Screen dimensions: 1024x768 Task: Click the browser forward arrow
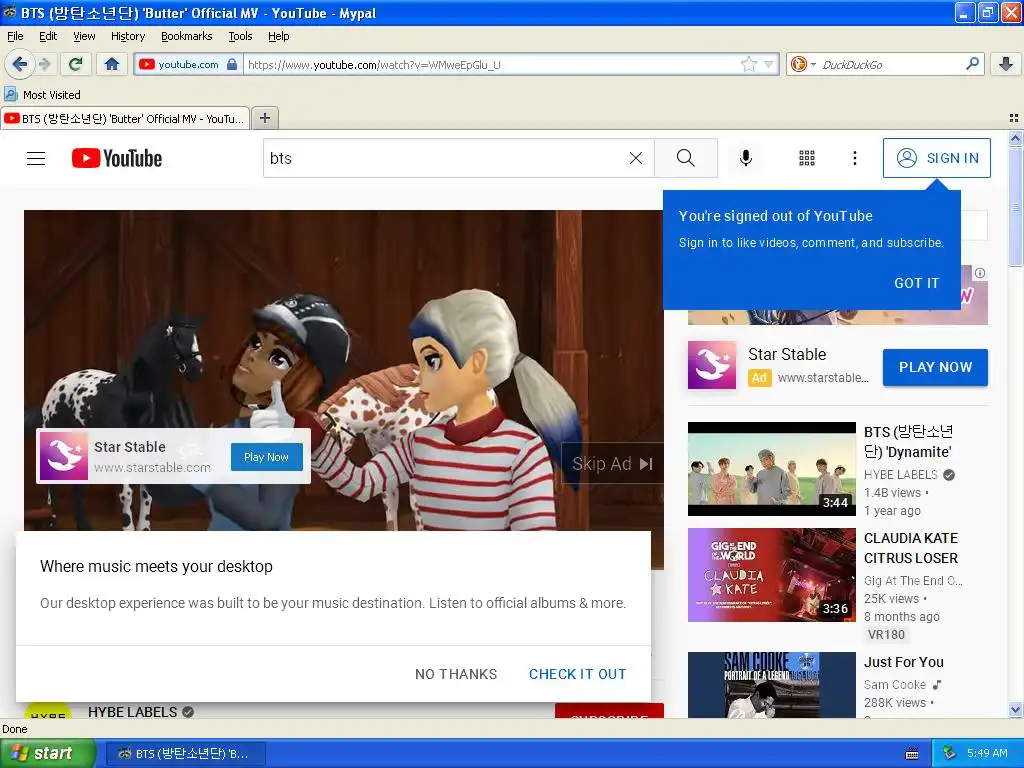click(x=45, y=64)
